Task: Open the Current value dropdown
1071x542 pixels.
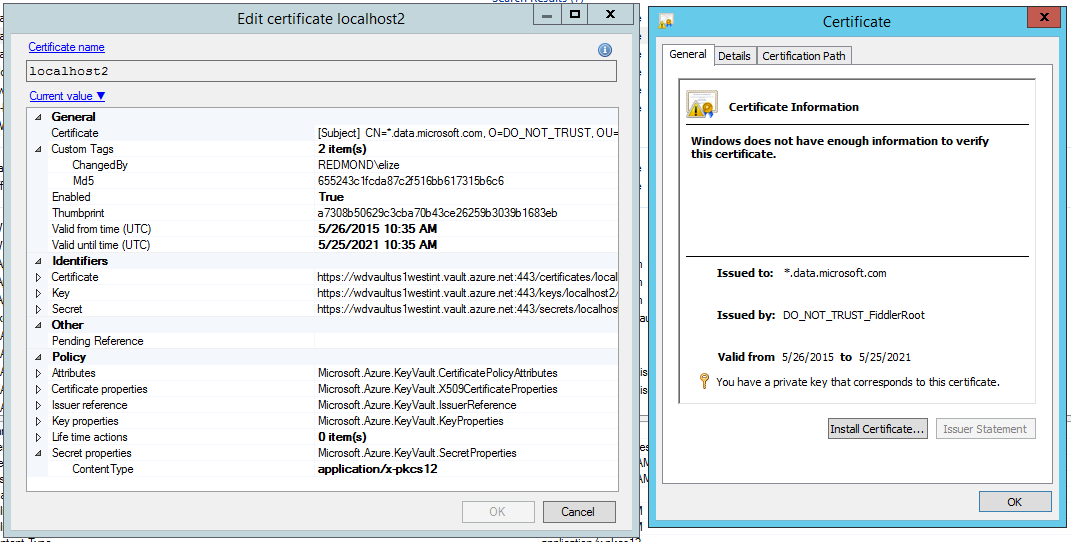Action: (67, 96)
